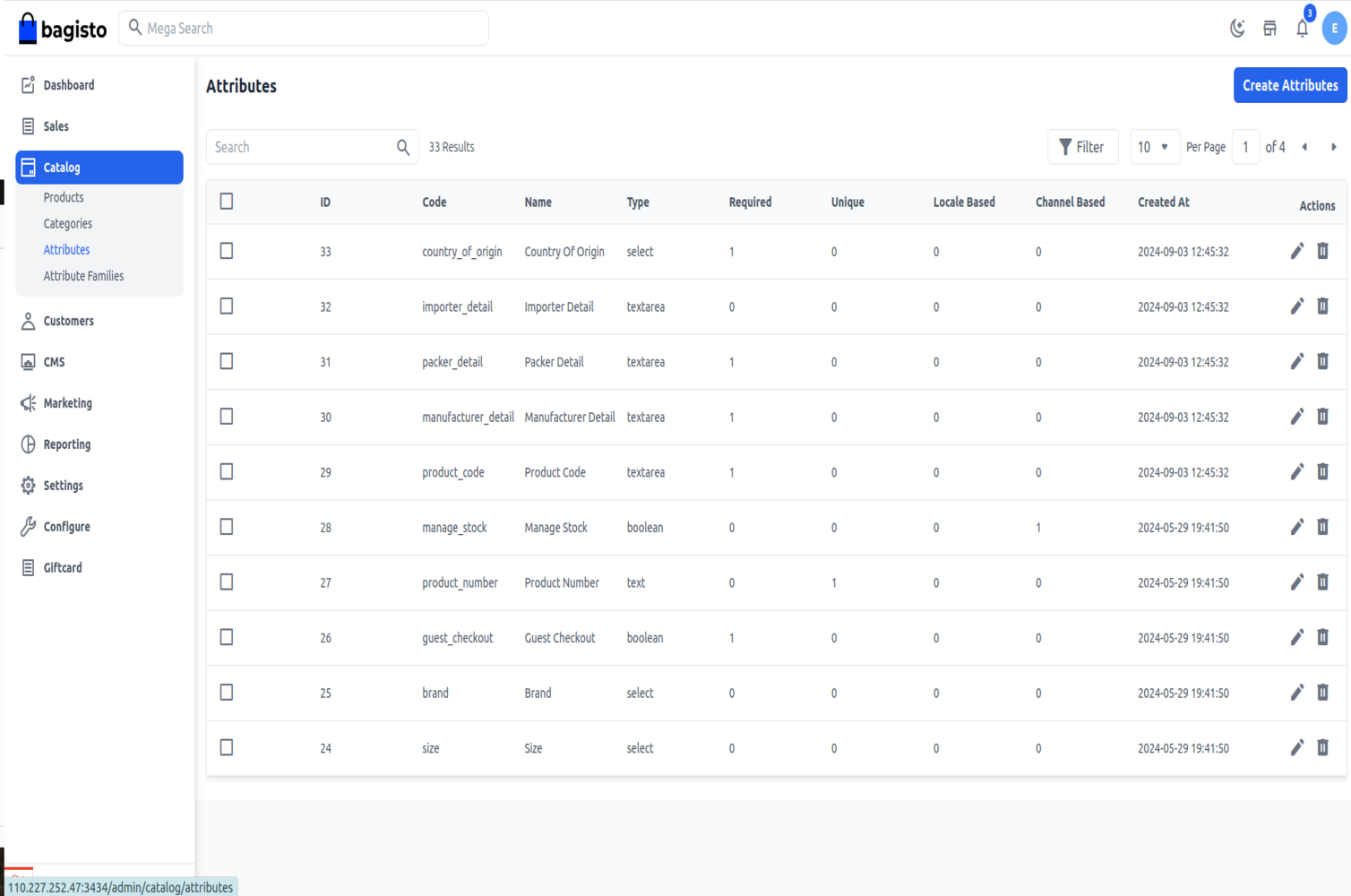Open Attribute Families in the sidebar
This screenshot has height=896, width=1351.
pos(83,276)
